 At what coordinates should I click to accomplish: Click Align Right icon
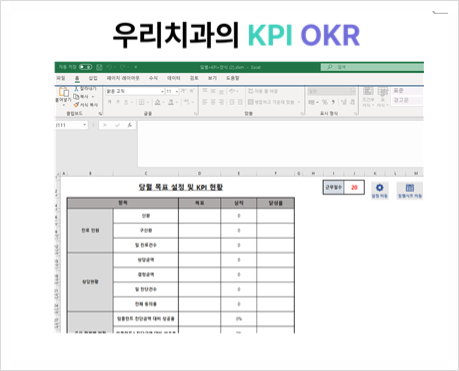[x=221, y=102]
